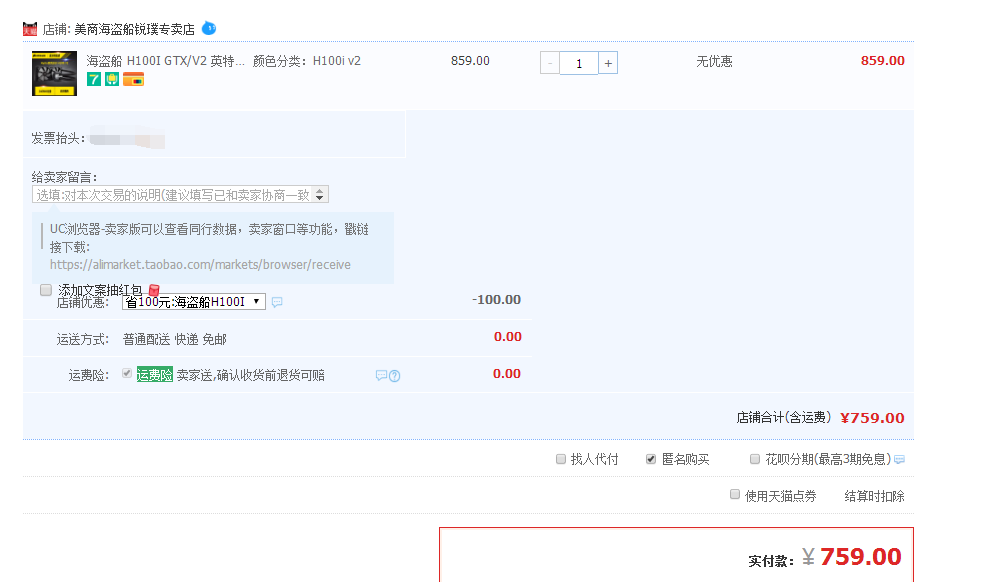The image size is (996, 582).
Task: Click the seller message text box
Action: 180,194
